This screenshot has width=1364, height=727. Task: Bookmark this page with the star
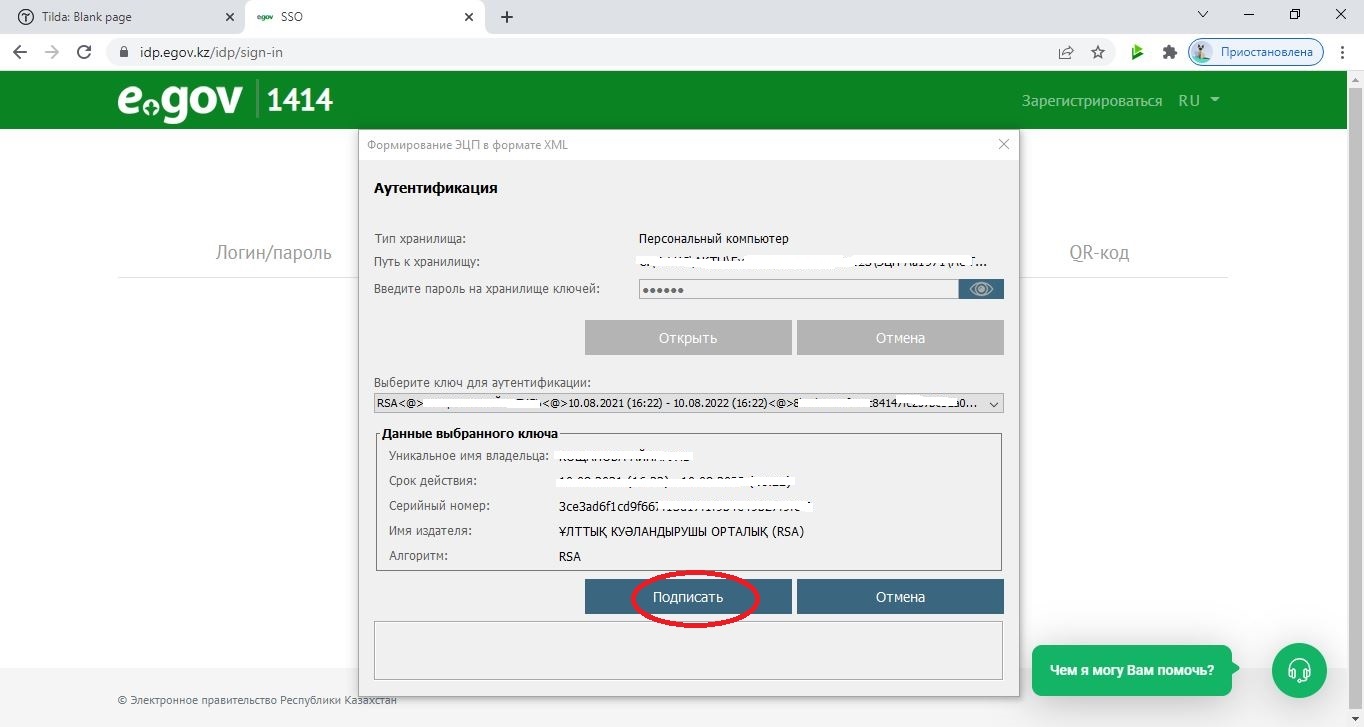(x=1098, y=52)
